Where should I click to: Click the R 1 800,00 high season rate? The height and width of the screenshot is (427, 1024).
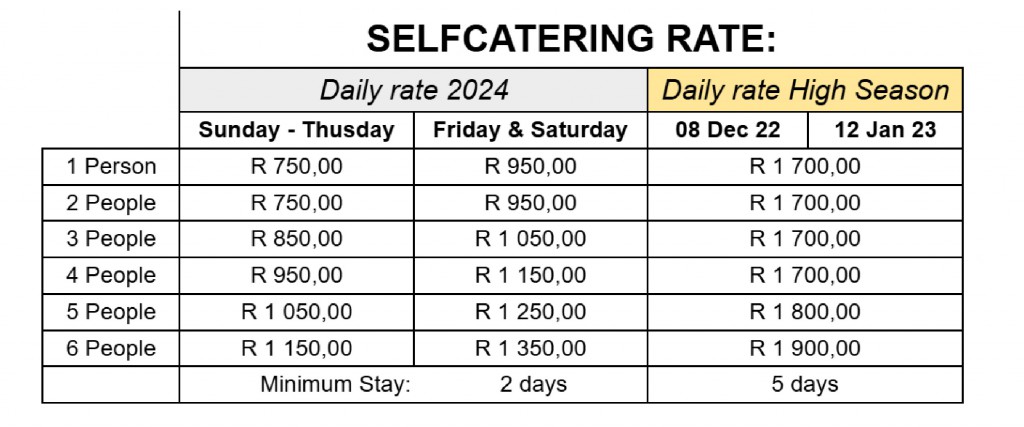point(805,312)
